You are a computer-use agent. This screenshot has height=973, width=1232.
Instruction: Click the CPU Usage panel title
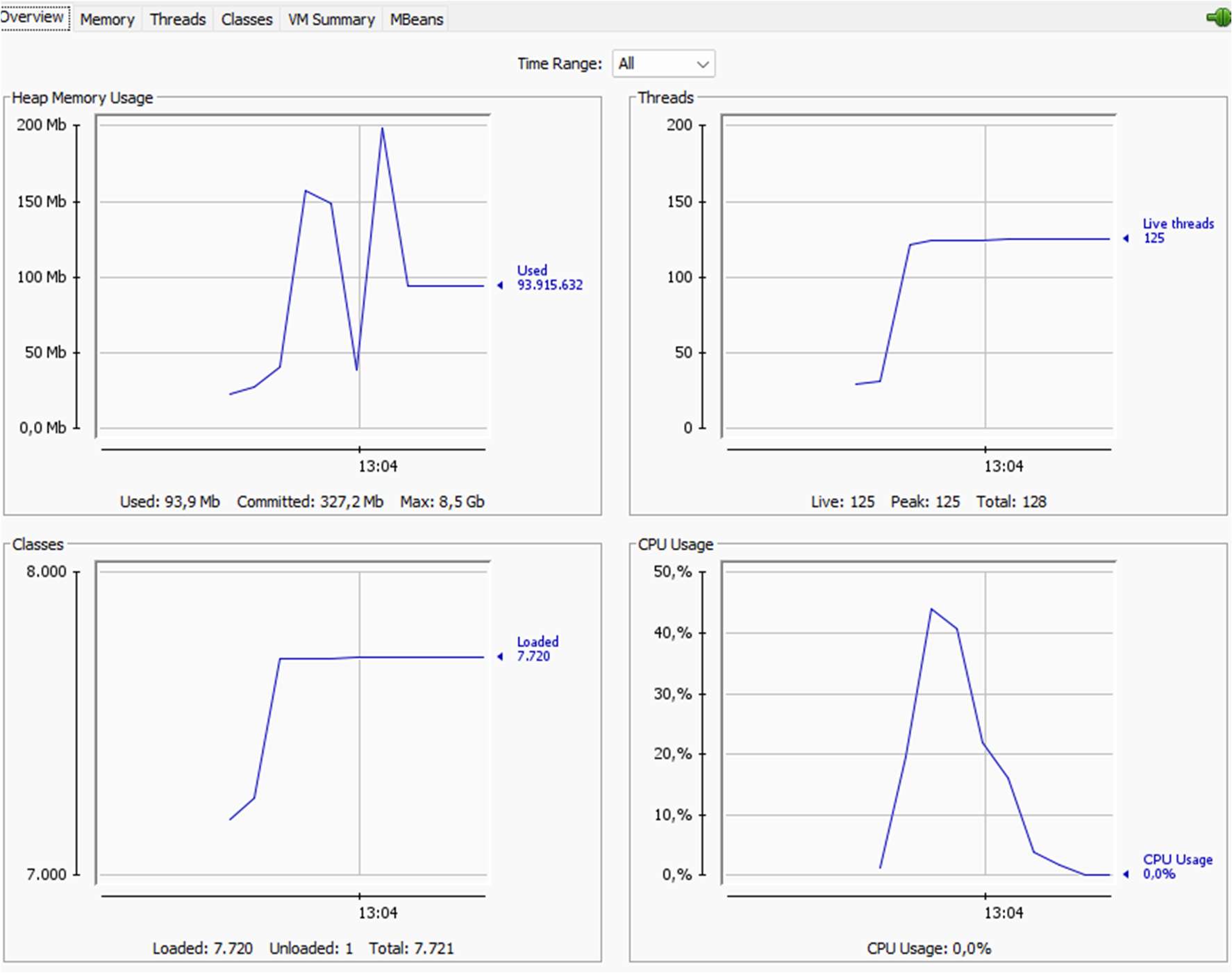[x=675, y=544]
